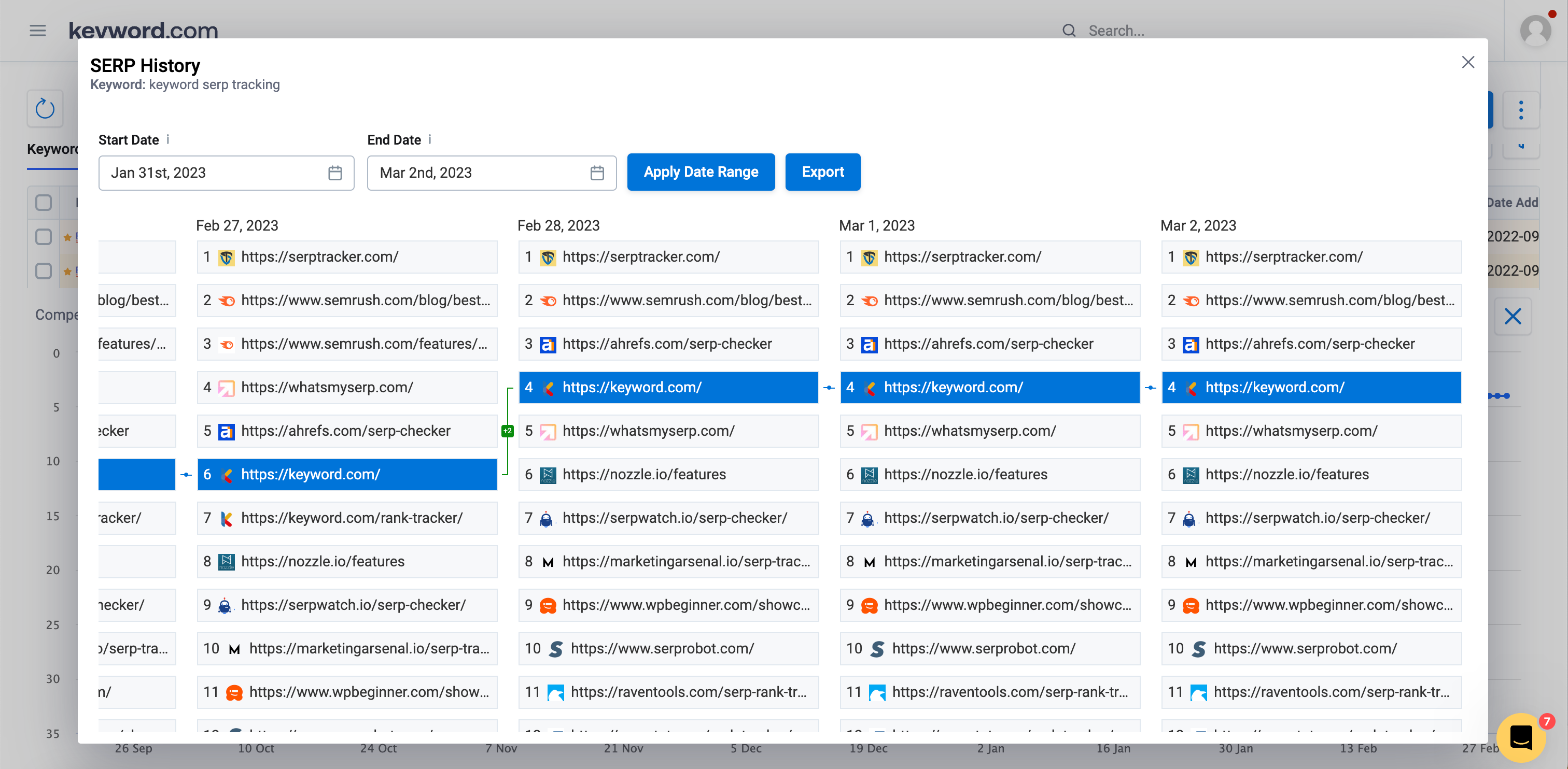
Task: Open the three-dot more options menu
Action: [x=1520, y=110]
